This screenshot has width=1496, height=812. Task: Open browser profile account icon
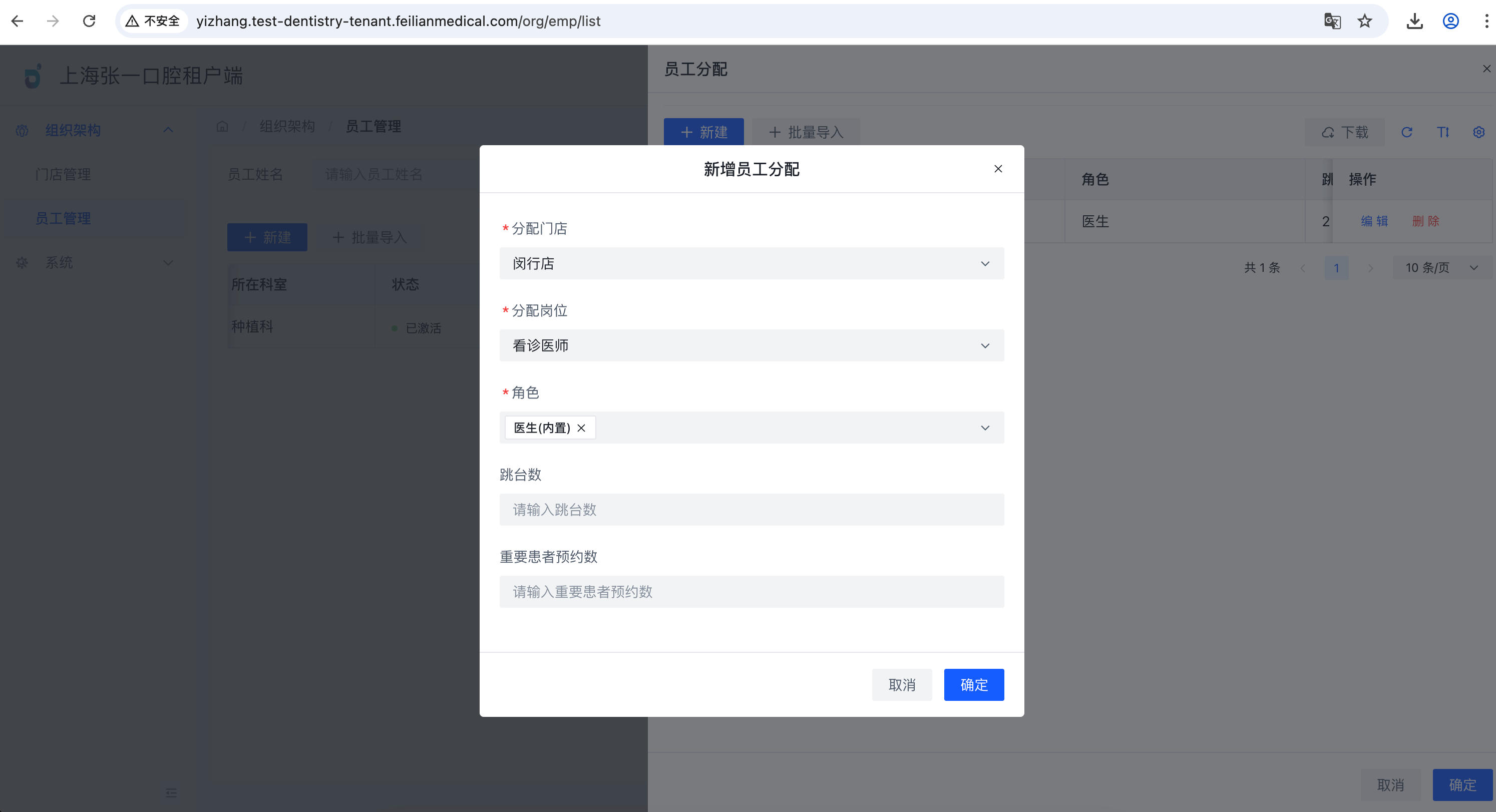tap(1451, 22)
